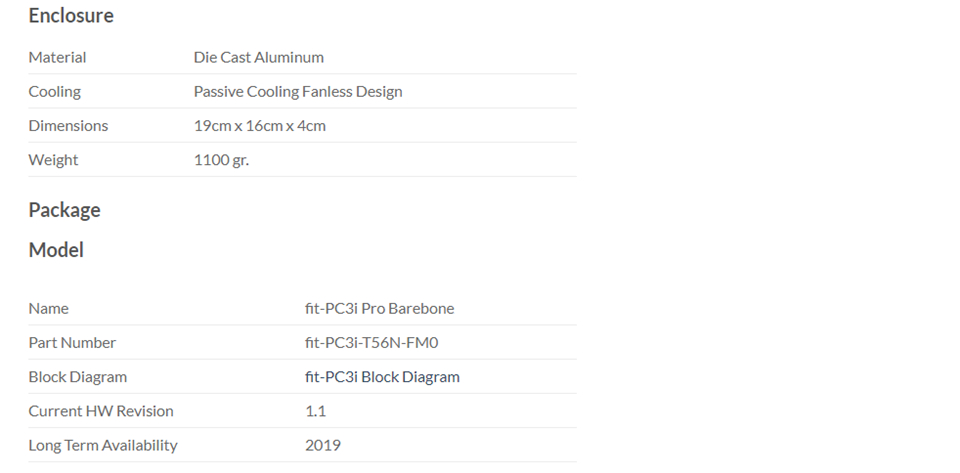Click the Enclosure section heading
The width and height of the screenshot is (960, 473).
click(71, 15)
